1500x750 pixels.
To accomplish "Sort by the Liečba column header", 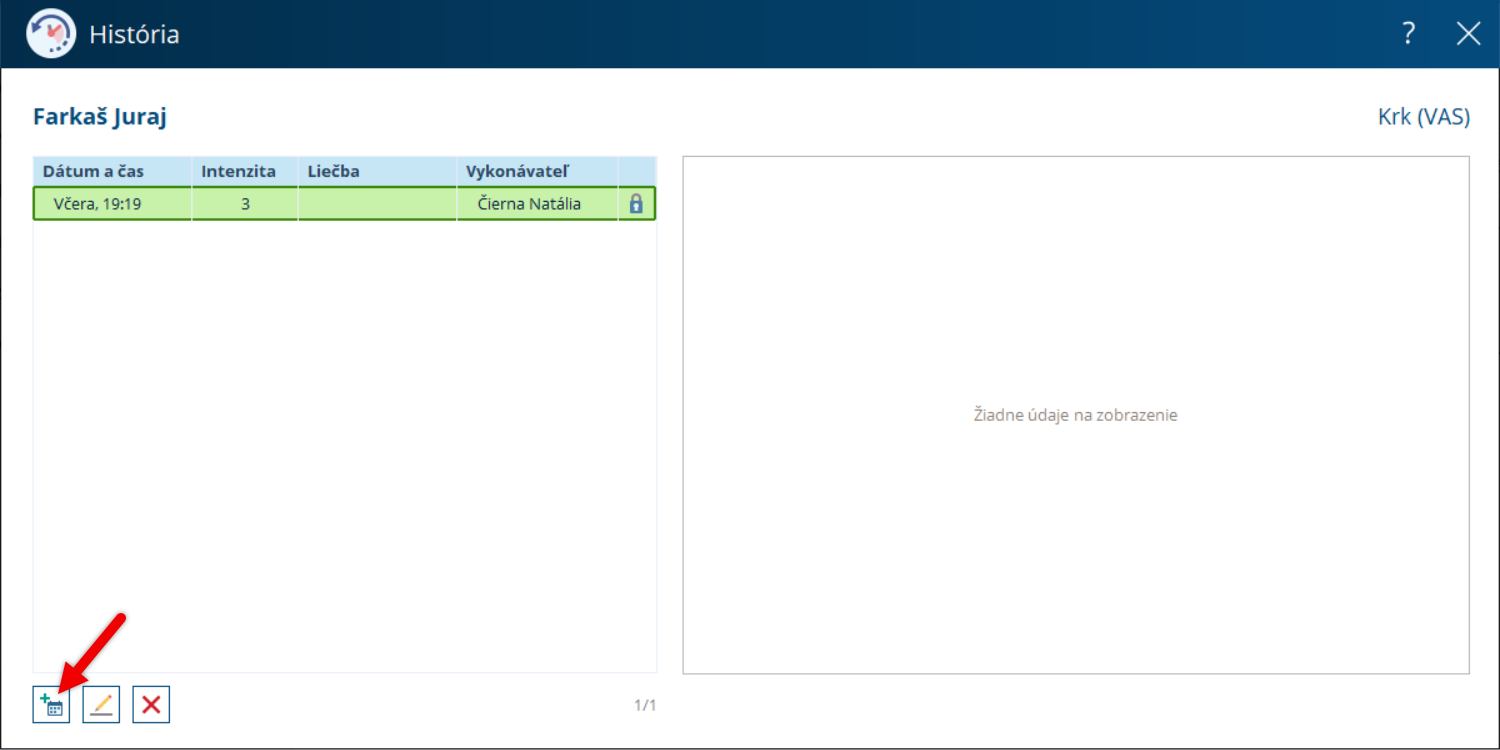I will click(x=378, y=171).
